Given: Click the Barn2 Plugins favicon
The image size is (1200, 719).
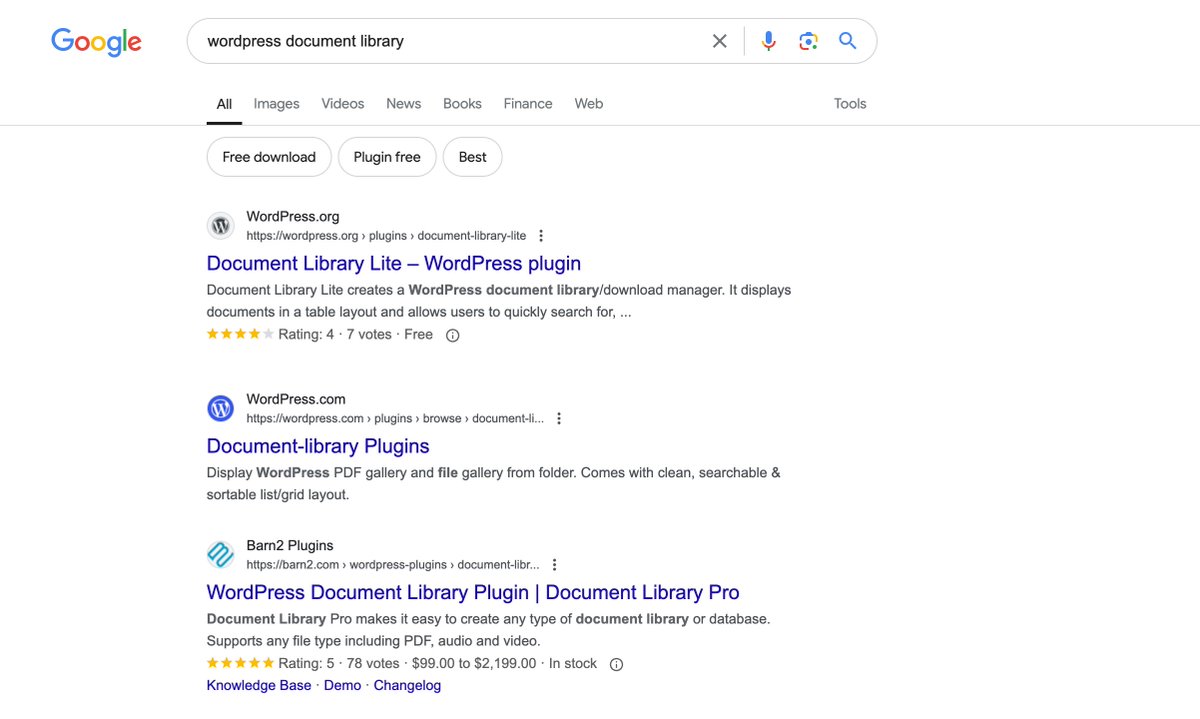Looking at the screenshot, I should (x=221, y=554).
